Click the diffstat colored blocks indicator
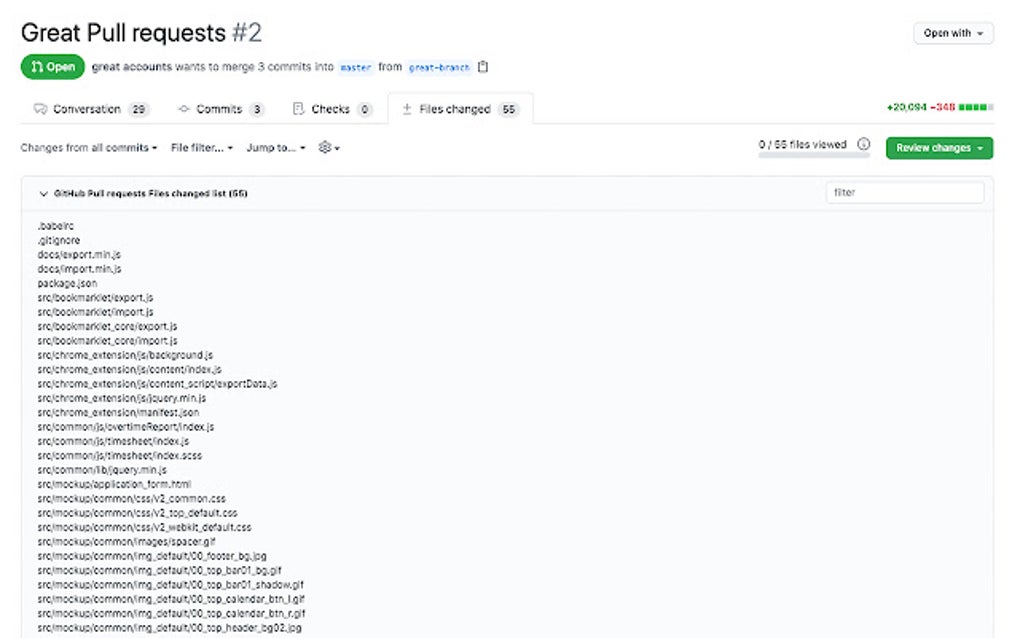This screenshot has height=638, width=1020. (977, 108)
